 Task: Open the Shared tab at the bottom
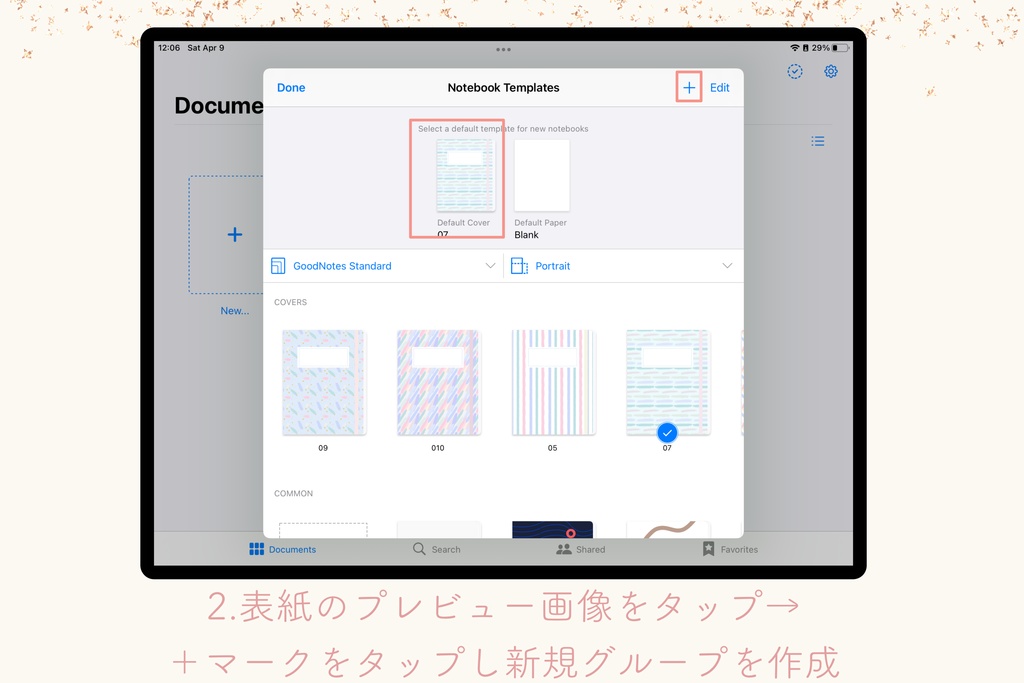[580, 549]
